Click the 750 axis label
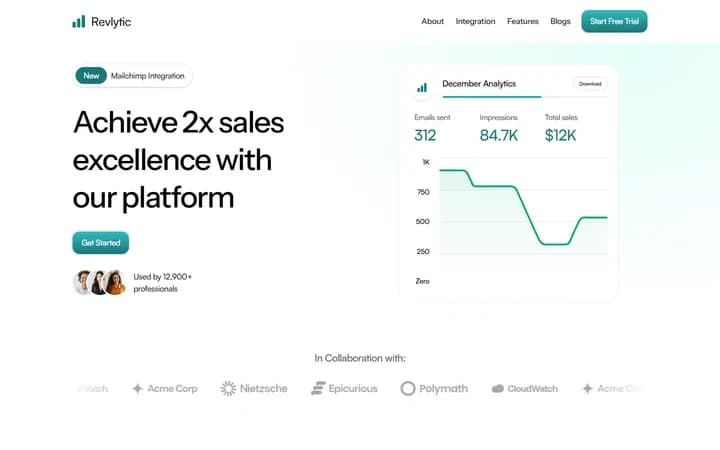Viewport: 720px width, 450px height. [423, 192]
